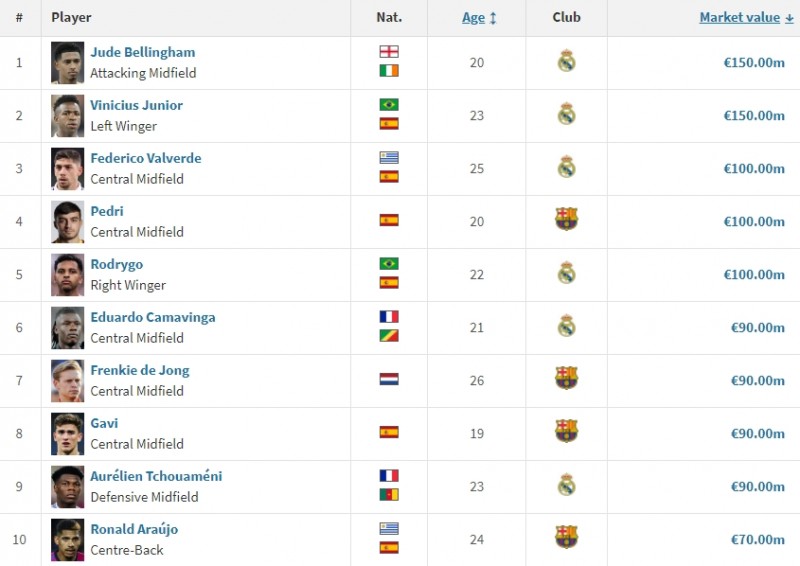Click Ronald Araújo's €70.00m market value

click(x=757, y=539)
